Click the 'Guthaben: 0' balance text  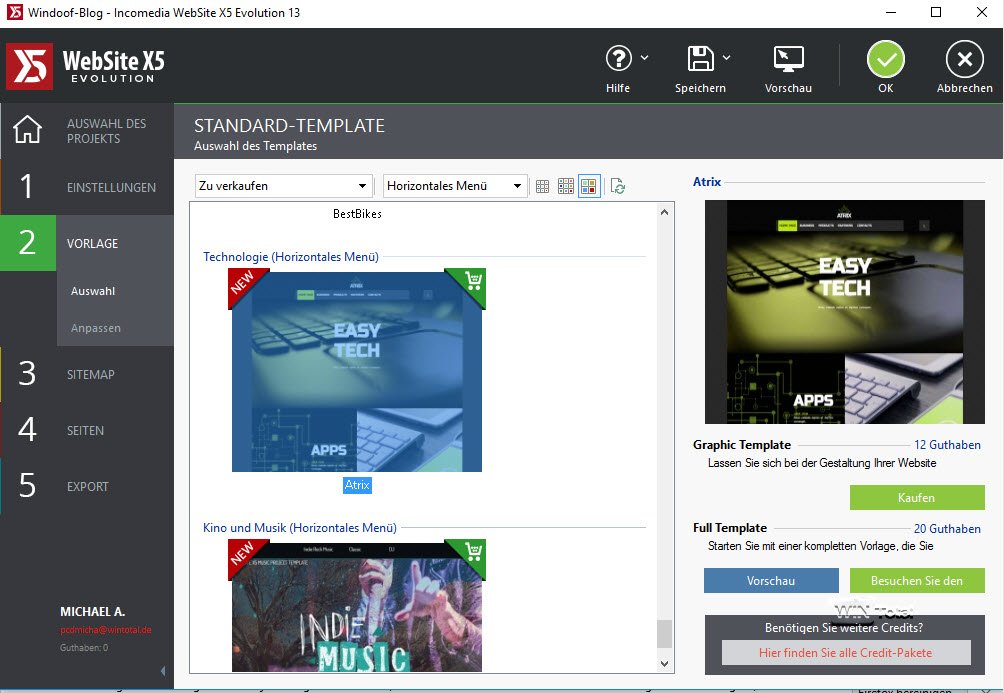84,648
